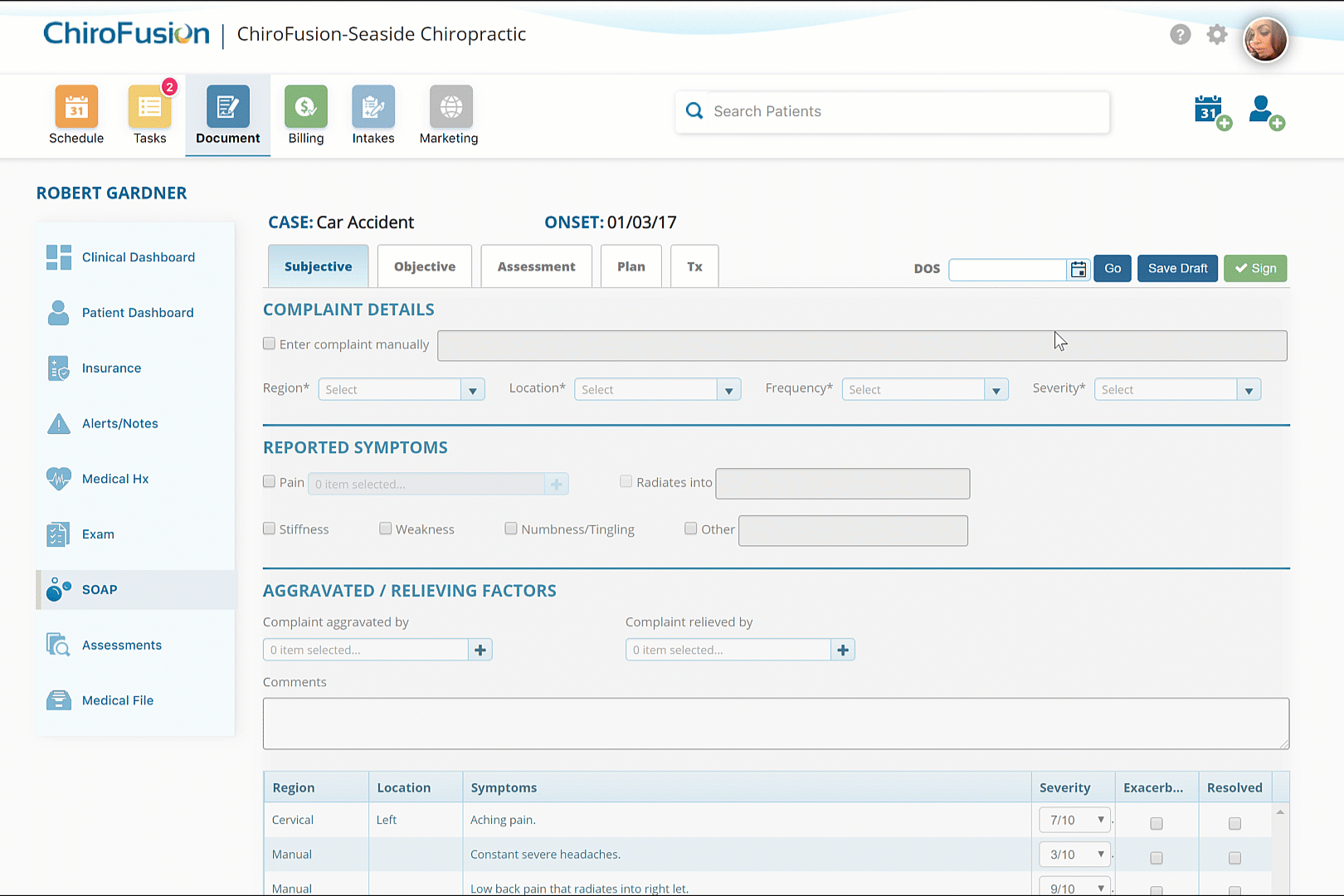
Task: Check Enter complaint manually
Action: click(x=269, y=343)
